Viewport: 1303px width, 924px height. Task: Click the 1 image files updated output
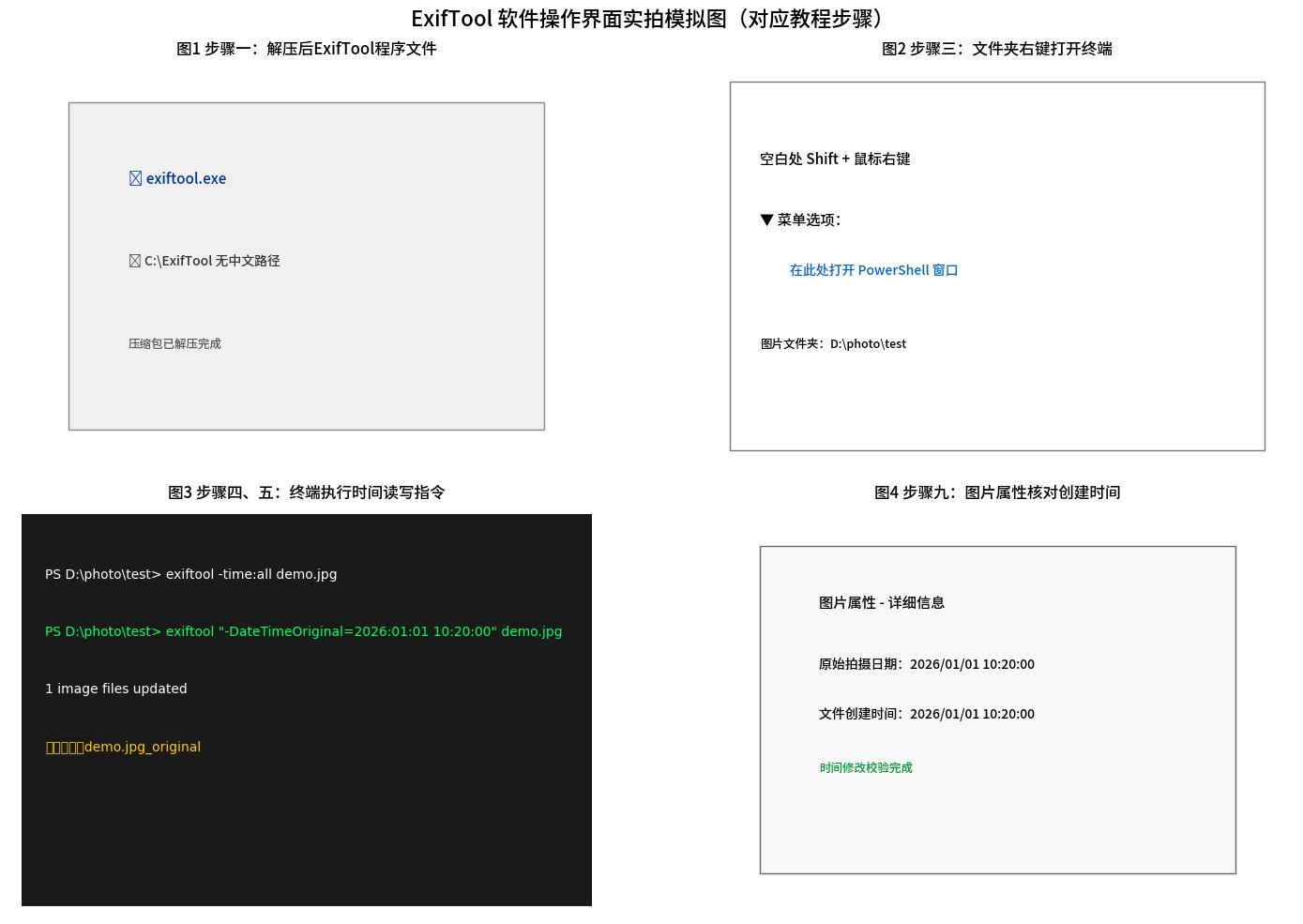point(116,689)
